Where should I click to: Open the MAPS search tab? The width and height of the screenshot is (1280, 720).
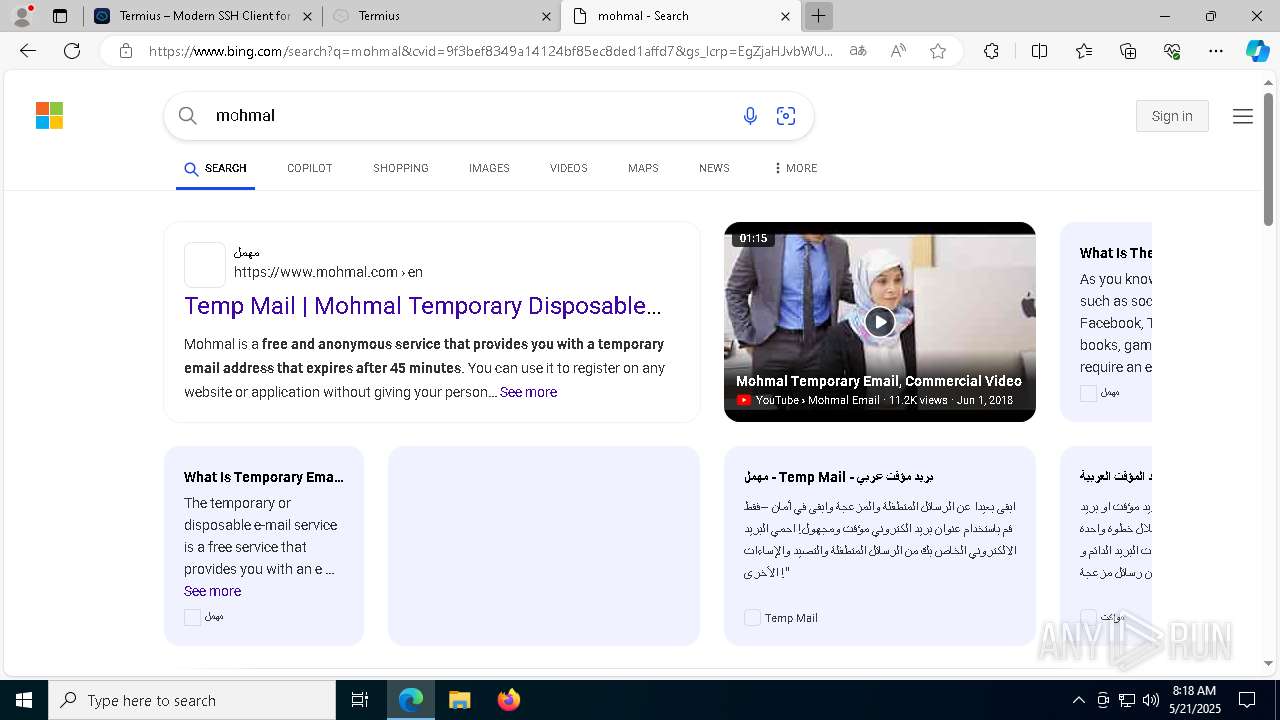tap(643, 168)
